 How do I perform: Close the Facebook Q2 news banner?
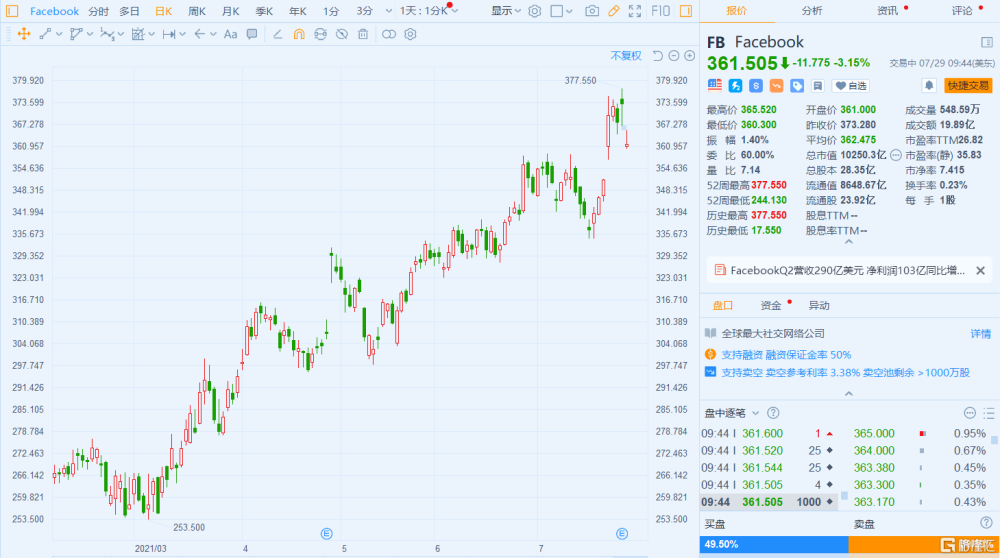[x=980, y=270]
